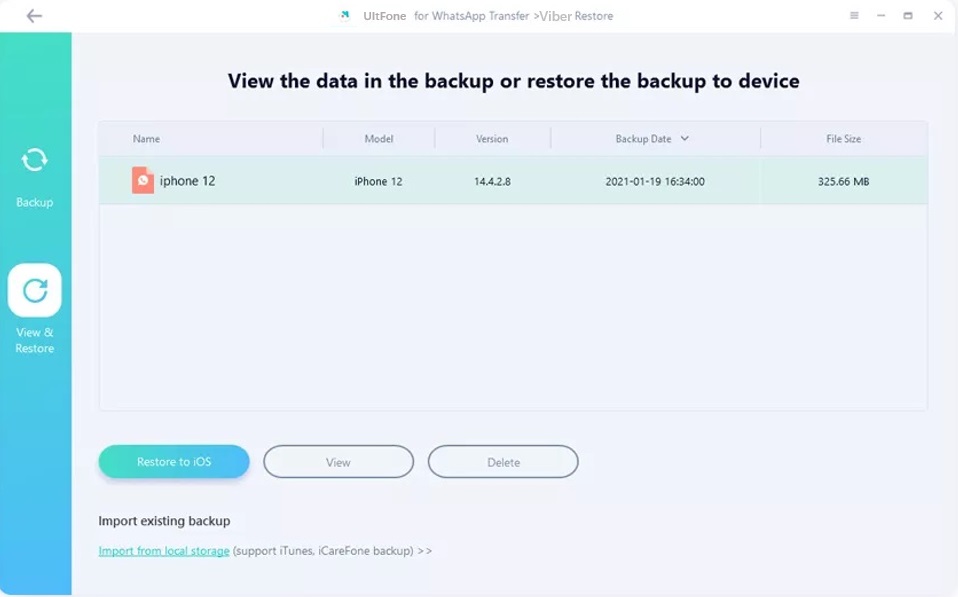Open the hamburger menu icon
The image size is (958, 597).
pyautogui.click(x=854, y=15)
